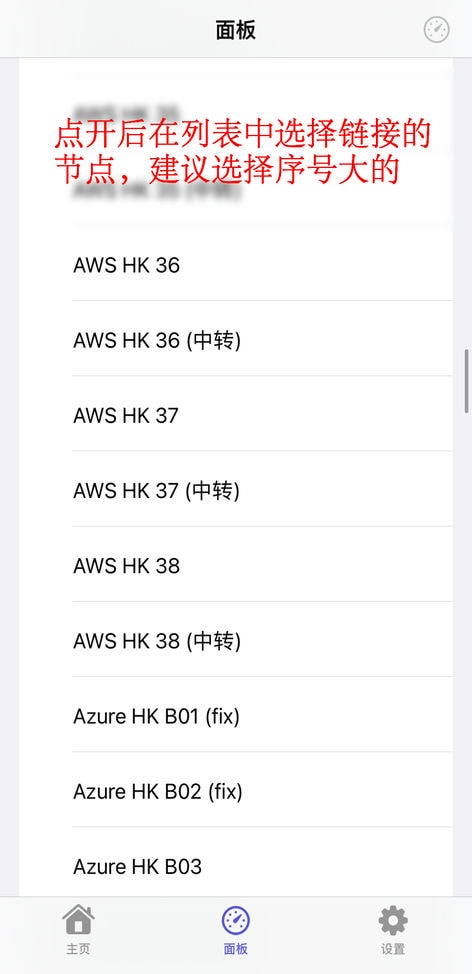The width and height of the screenshot is (472, 974).
Task: Pick AWS HK 38 from the list
Action: coord(262,566)
